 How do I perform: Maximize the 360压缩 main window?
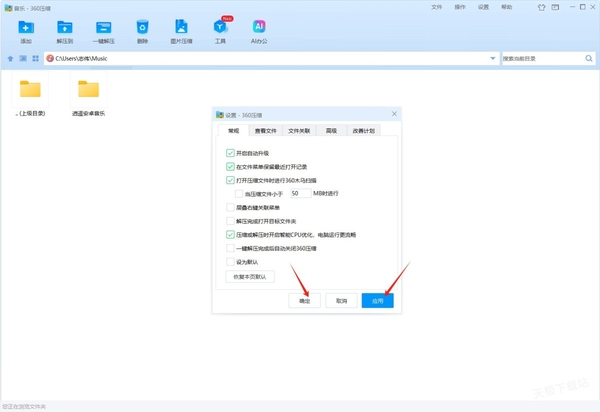point(582,7)
